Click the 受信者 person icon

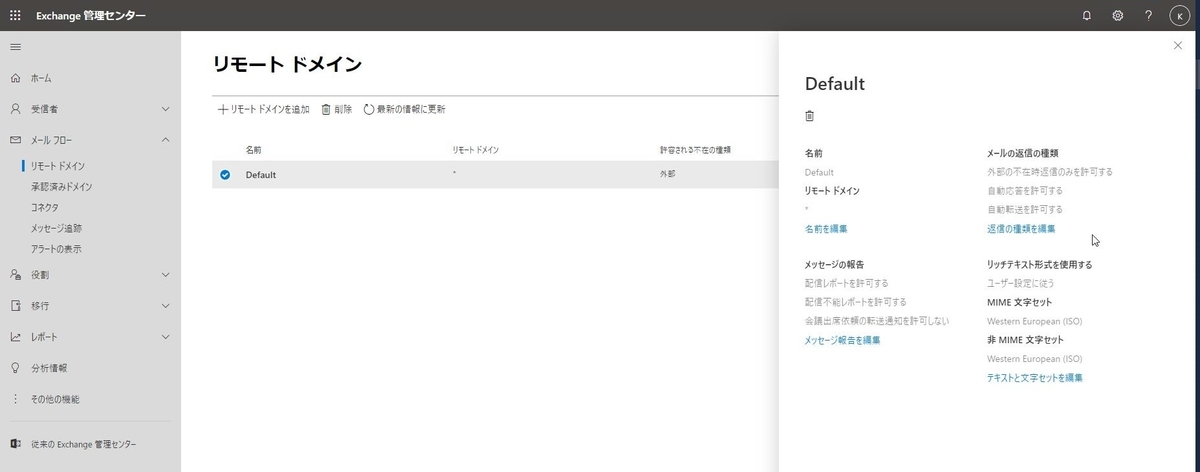(x=15, y=108)
